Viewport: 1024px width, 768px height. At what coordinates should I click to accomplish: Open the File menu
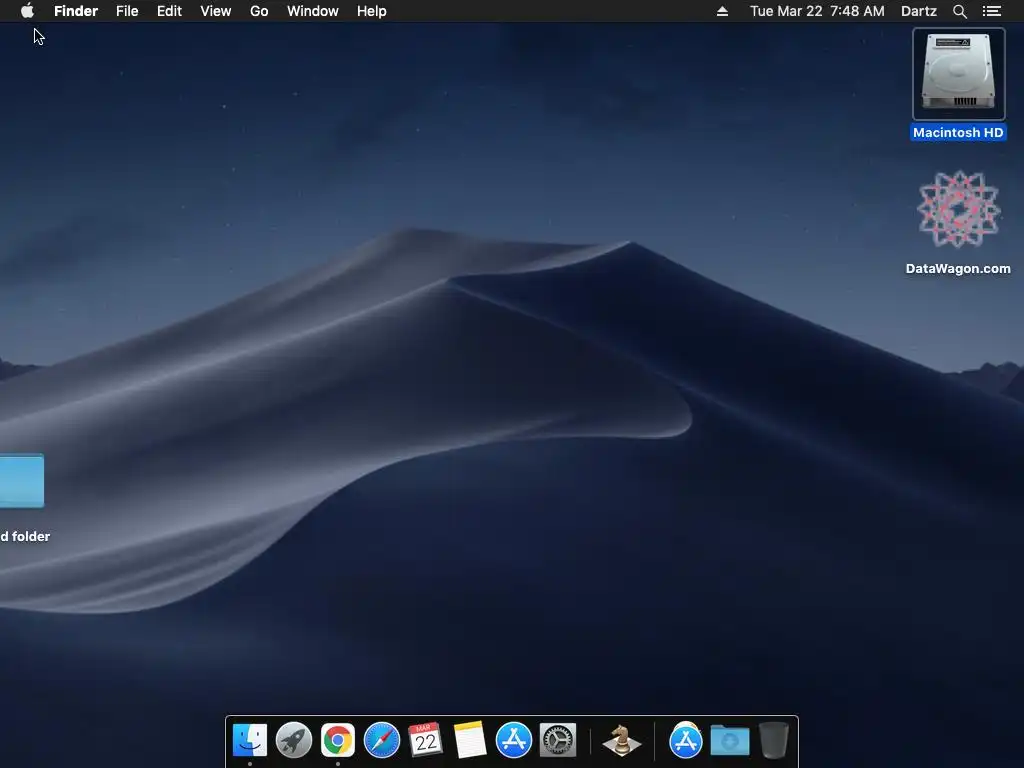point(127,11)
